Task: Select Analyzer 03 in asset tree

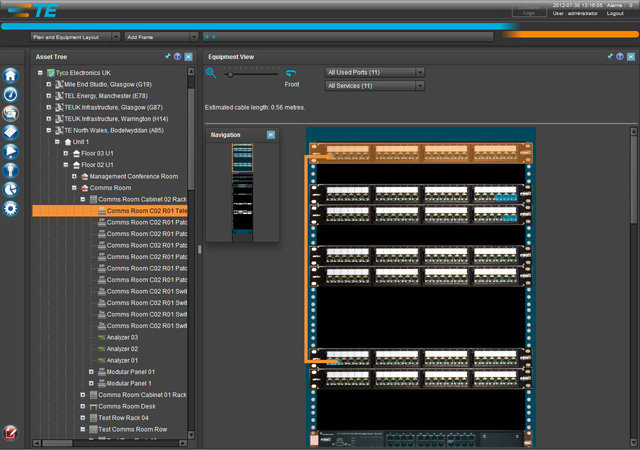Action: [x=122, y=337]
